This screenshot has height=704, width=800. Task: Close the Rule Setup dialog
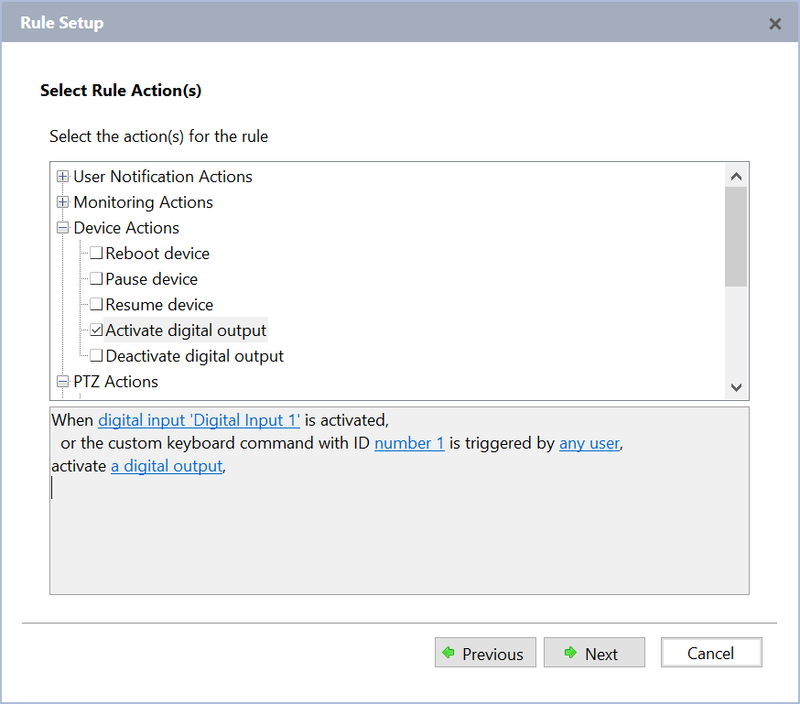(775, 23)
